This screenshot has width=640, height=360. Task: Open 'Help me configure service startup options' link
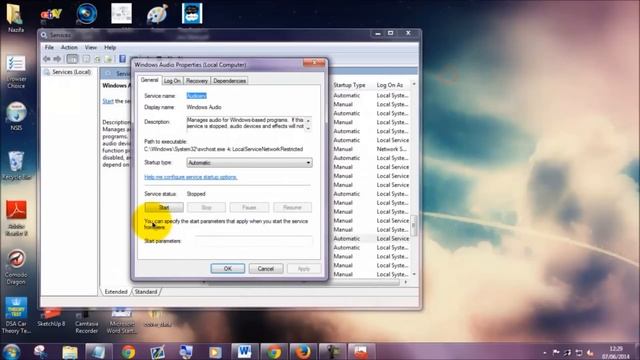pos(191,177)
